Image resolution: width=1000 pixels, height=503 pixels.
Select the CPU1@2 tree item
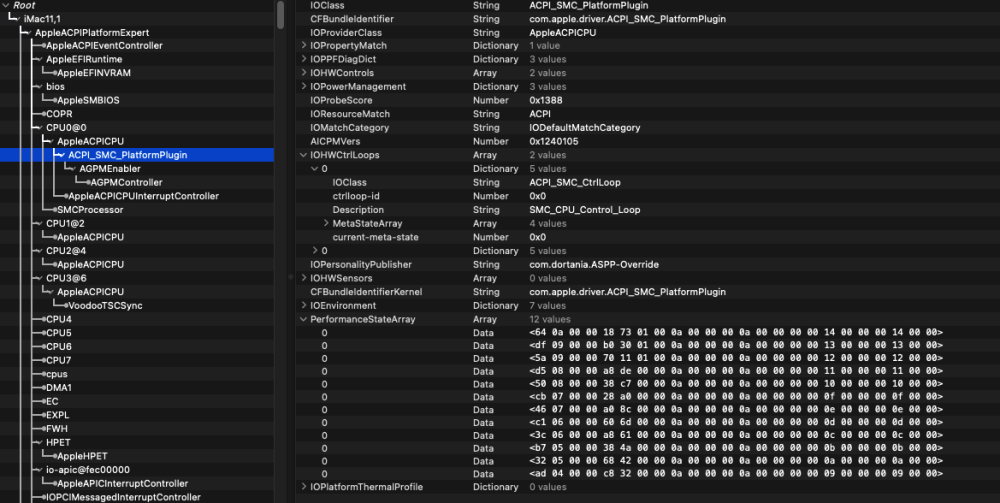66,223
